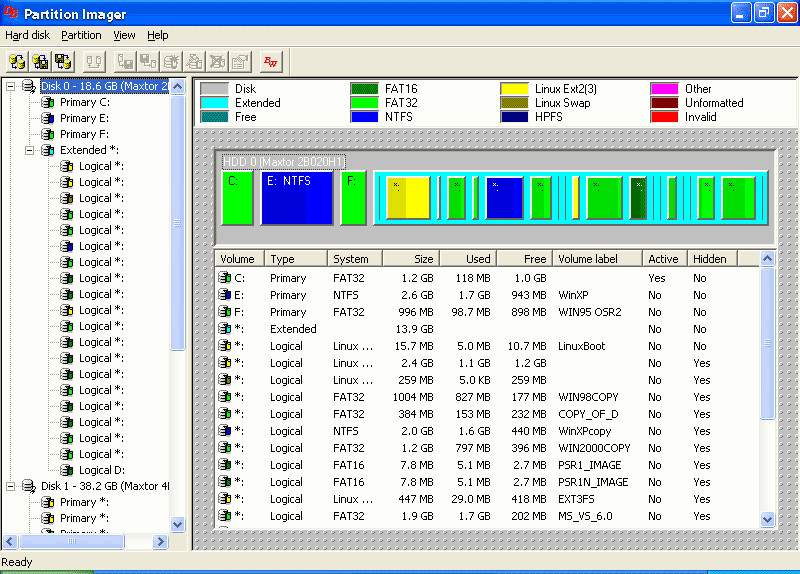The height and width of the screenshot is (574, 800).
Task: Select the green F: block in disk map
Action: click(x=354, y=198)
